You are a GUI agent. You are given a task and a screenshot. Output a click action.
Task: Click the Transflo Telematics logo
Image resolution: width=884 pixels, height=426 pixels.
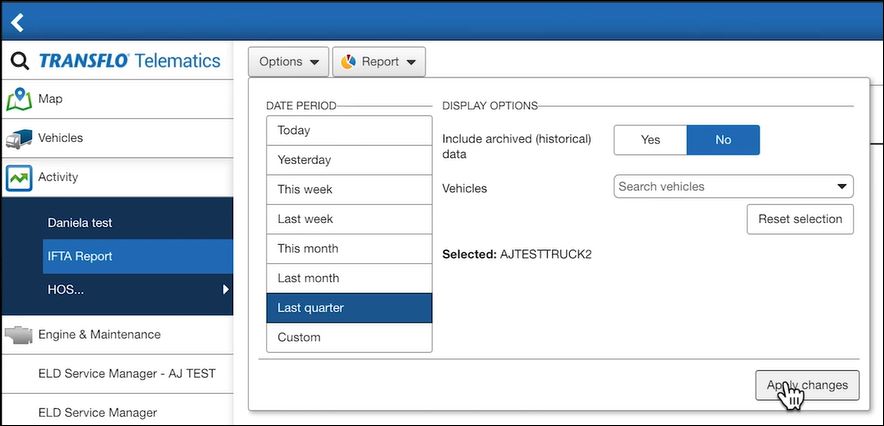pyautogui.click(x=130, y=61)
